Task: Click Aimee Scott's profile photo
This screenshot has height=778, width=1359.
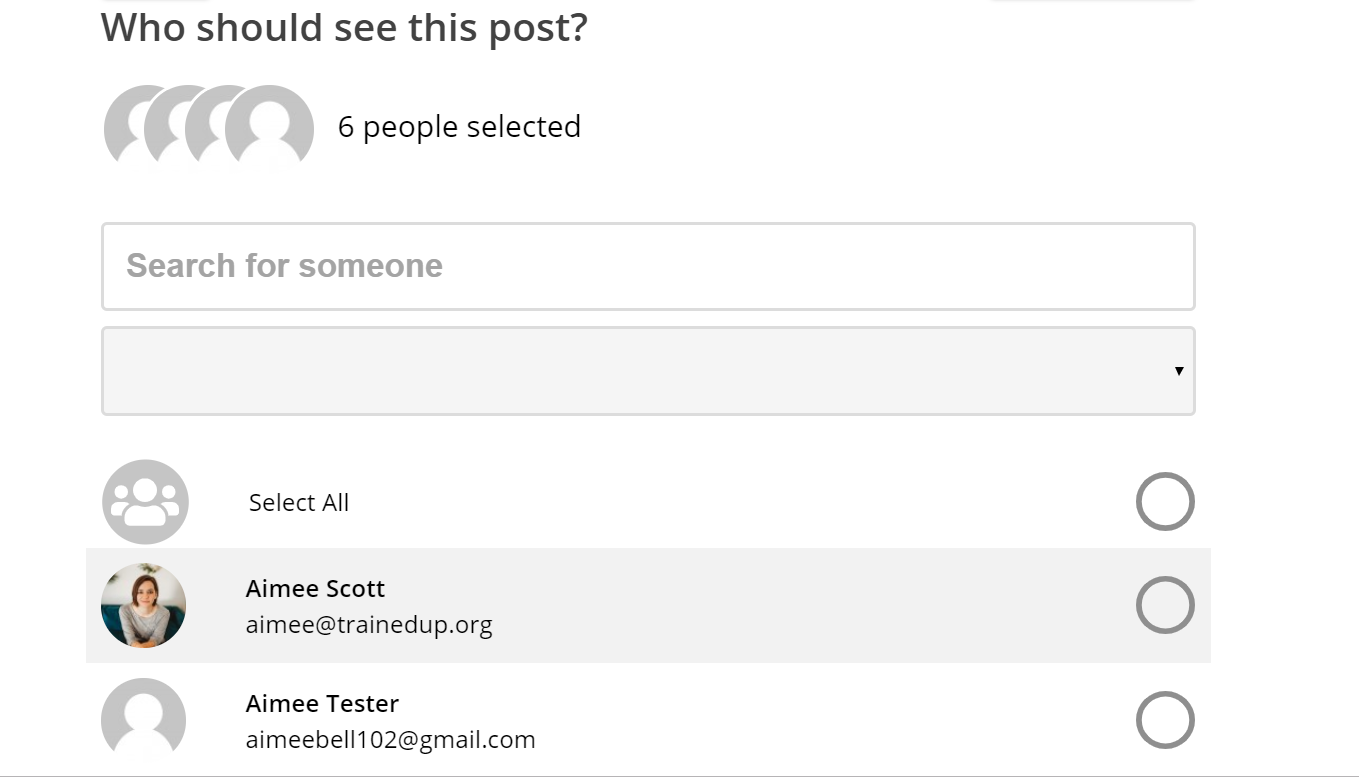Action: [x=144, y=606]
